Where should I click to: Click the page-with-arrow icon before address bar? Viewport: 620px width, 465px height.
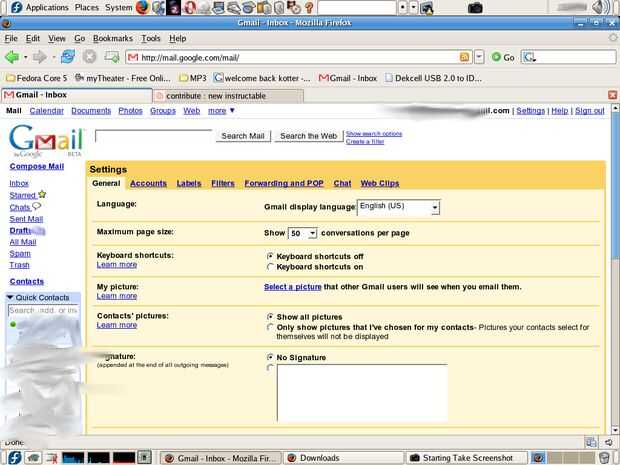tap(112, 57)
